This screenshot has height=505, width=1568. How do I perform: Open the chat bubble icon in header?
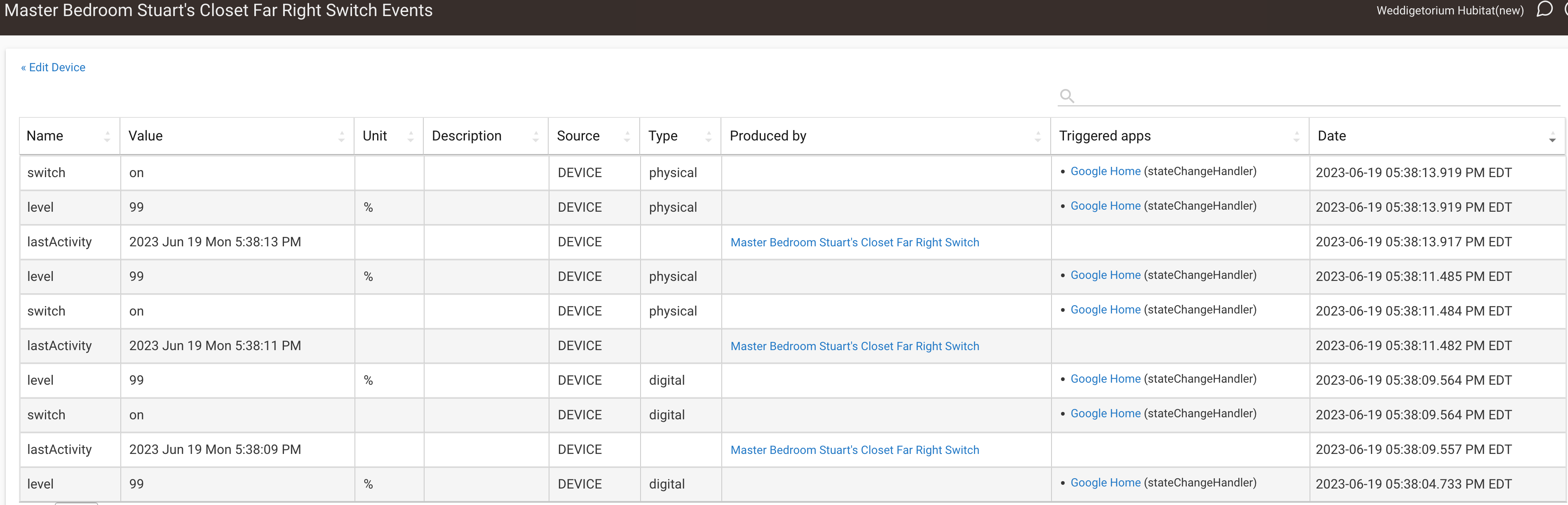pyautogui.click(x=1544, y=9)
